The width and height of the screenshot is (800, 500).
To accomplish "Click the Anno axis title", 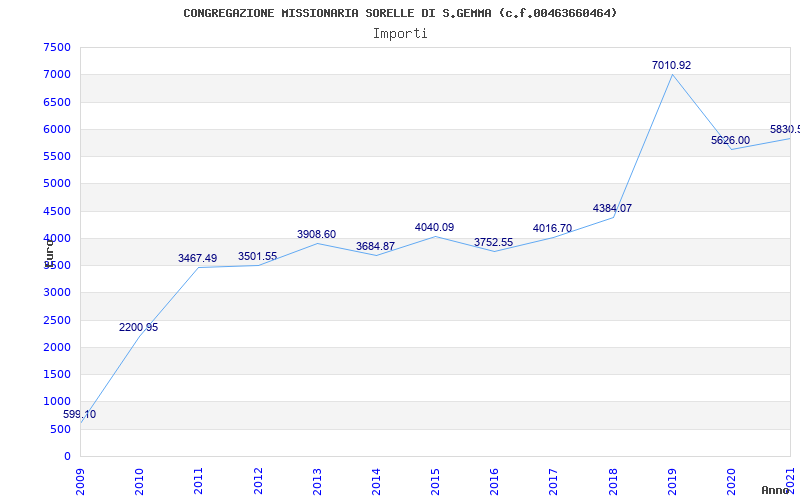I will (775, 490).
